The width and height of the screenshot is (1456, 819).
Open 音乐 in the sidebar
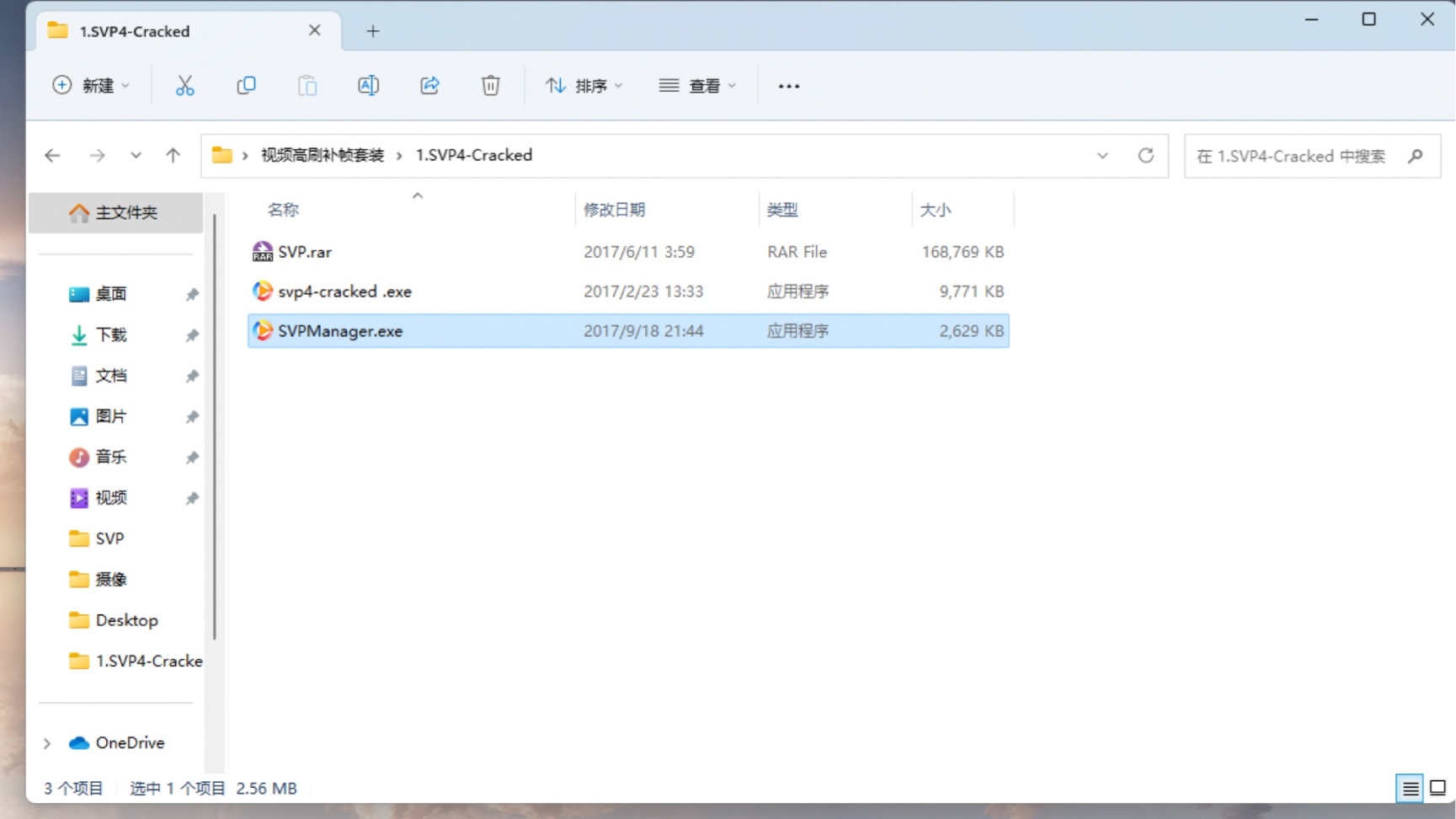click(110, 458)
